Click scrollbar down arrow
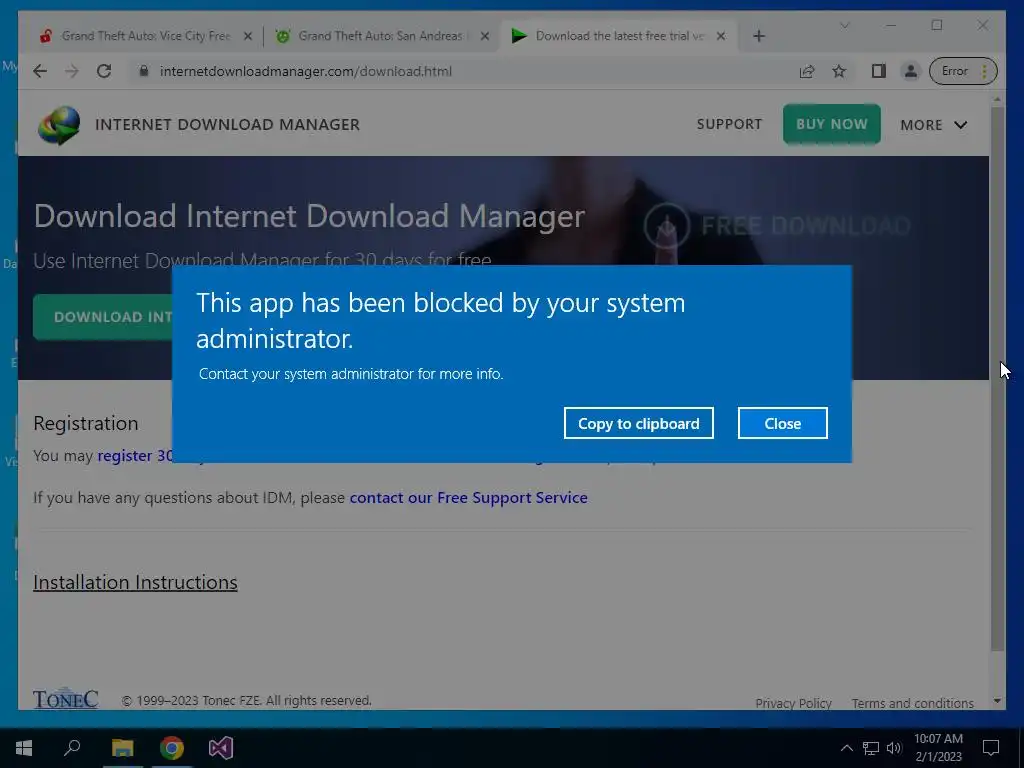Screen dimensions: 1024x768 [997, 701]
